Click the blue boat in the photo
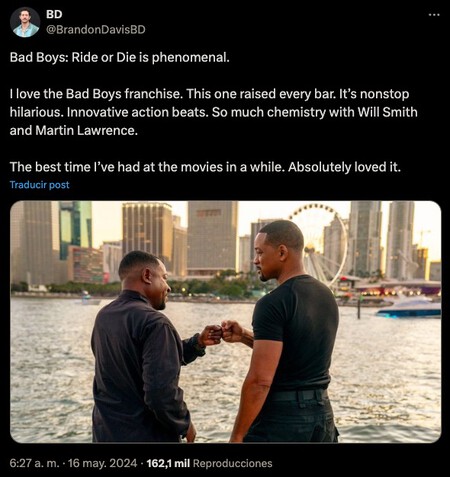 tap(409, 308)
